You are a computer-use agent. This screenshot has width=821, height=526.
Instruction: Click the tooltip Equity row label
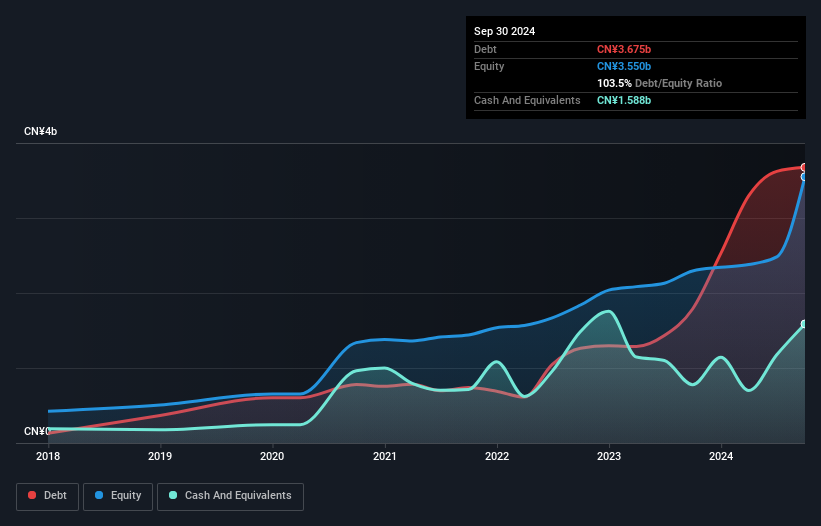pos(489,66)
